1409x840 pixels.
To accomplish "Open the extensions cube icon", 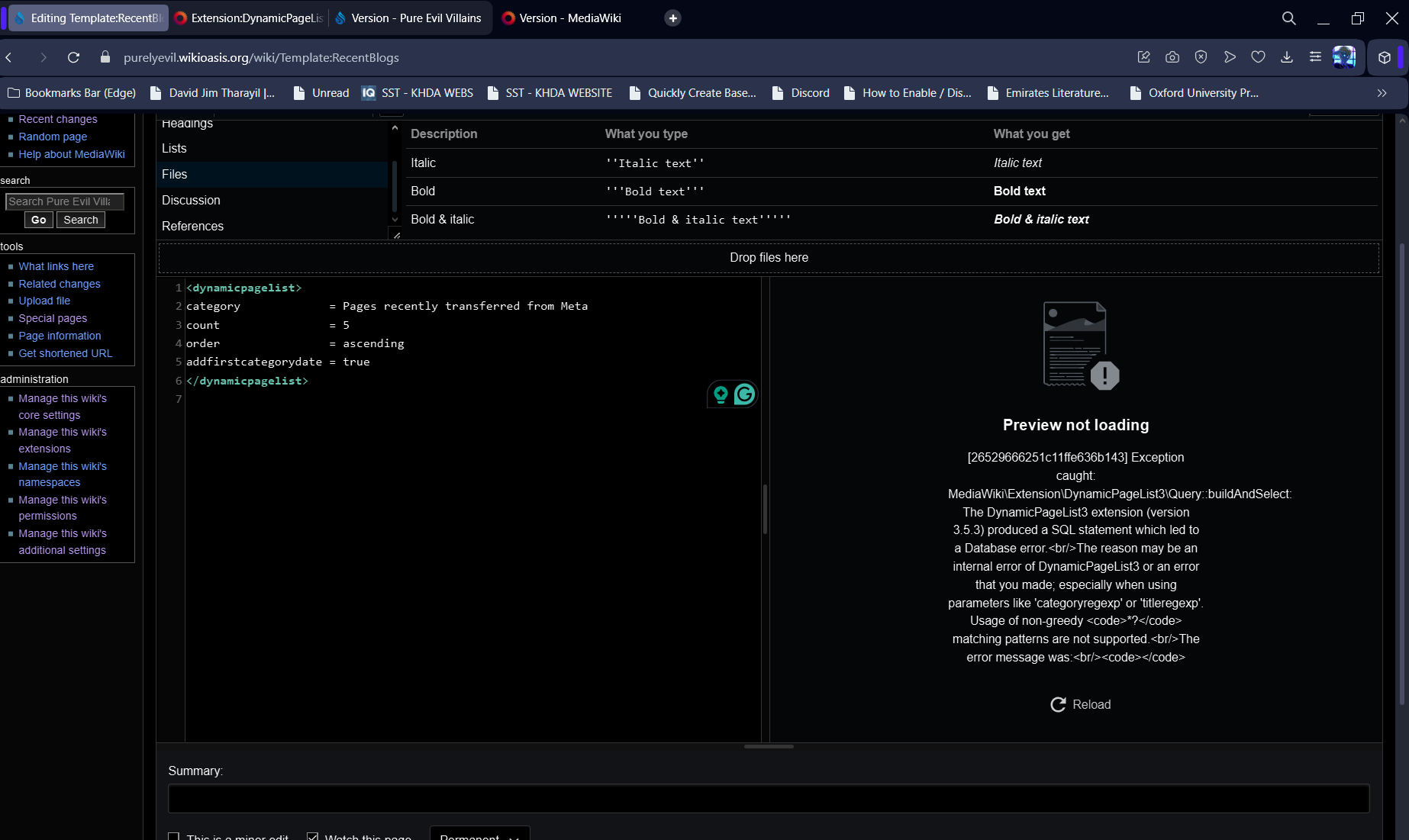I will tap(1385, 57).
